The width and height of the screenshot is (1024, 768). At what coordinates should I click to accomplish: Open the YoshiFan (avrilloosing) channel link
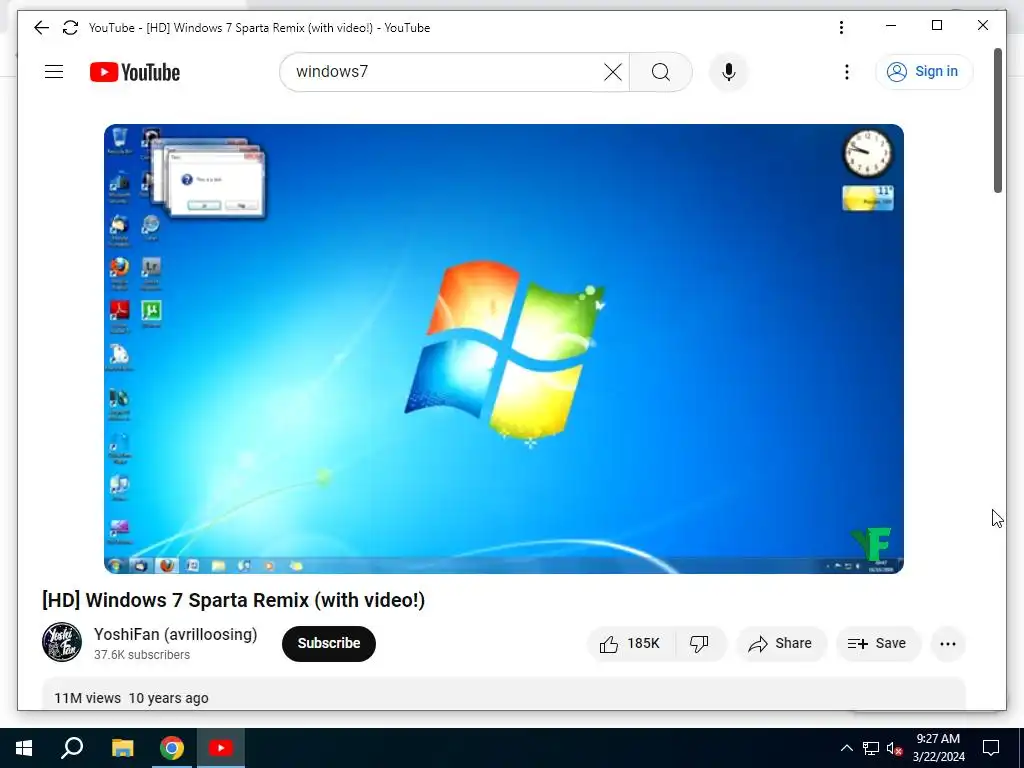pyautogui.click(x=176, y=634)
